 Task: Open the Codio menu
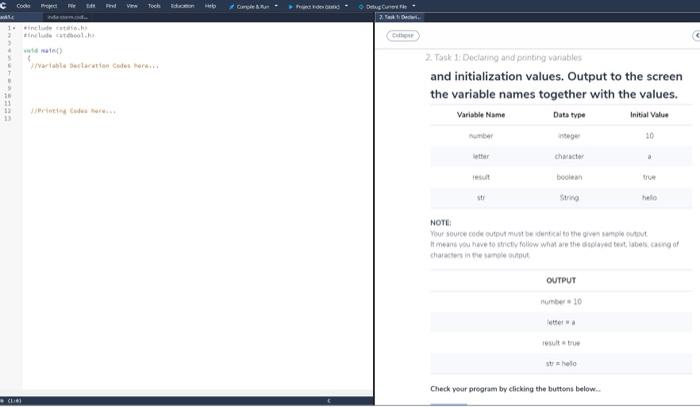23,6
